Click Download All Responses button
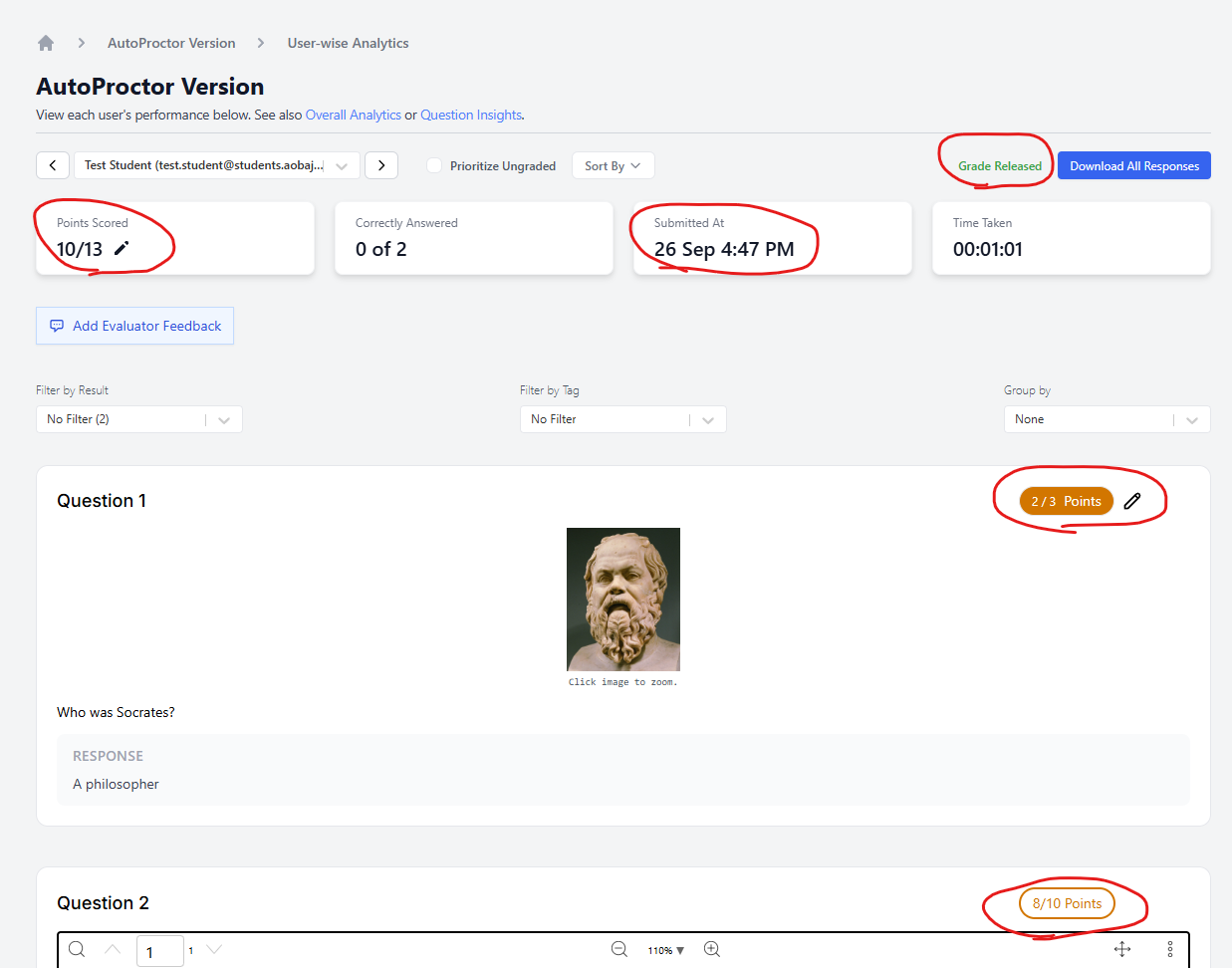This screenshot has width=1232, height=968. pos(1133,165)
